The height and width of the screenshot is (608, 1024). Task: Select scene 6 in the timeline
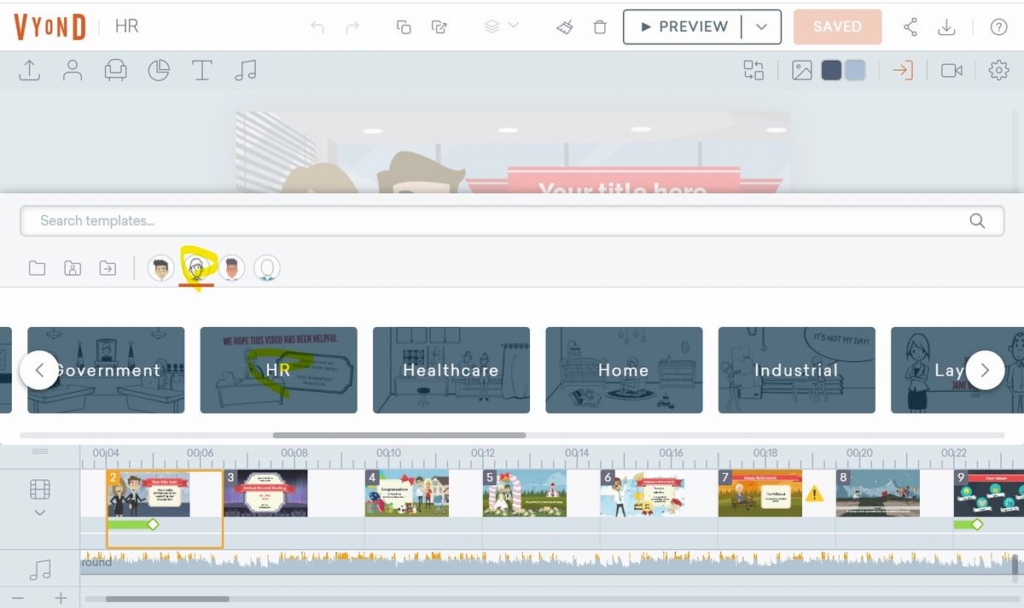click(642, 494)
